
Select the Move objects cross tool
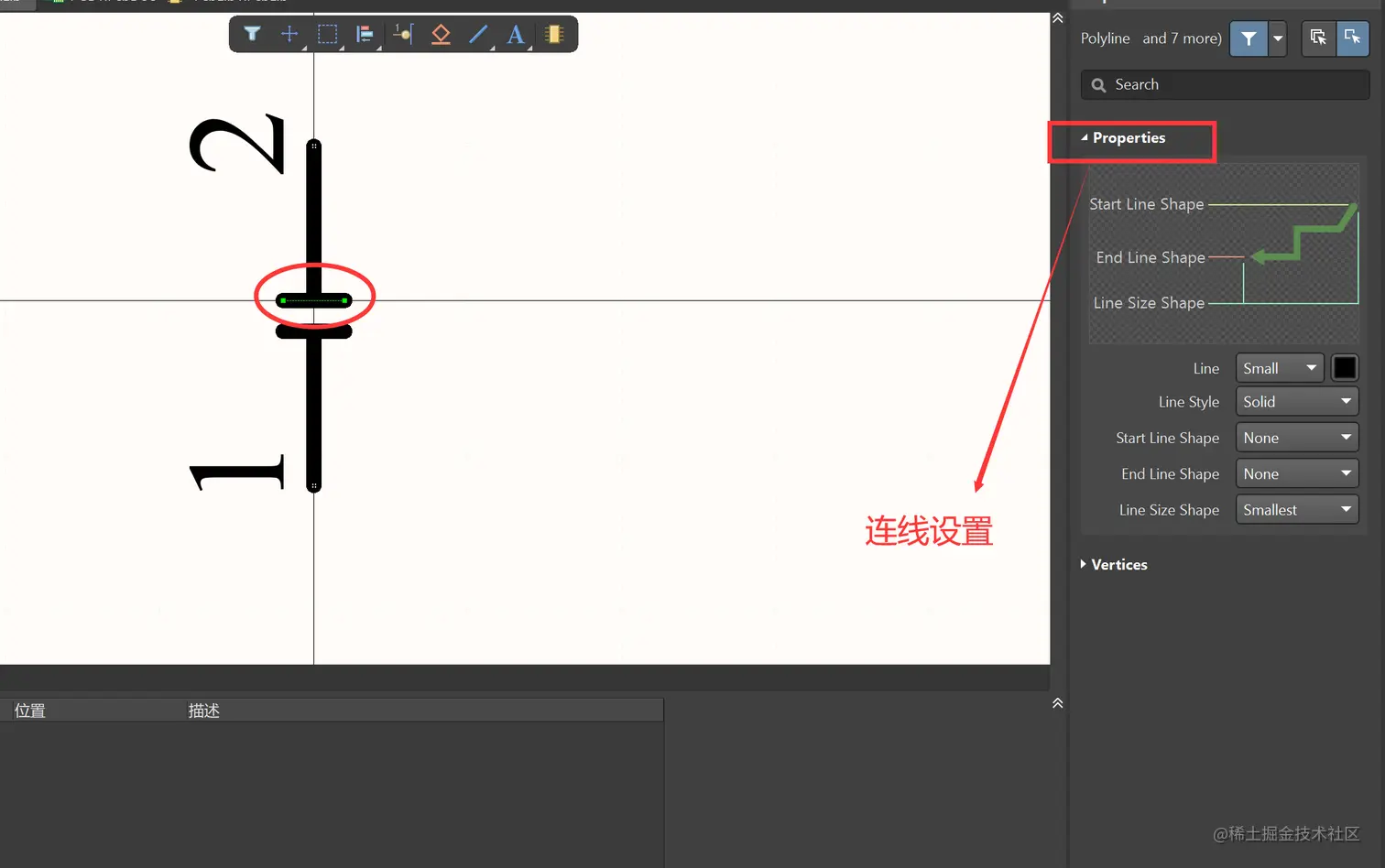pos(289,35)
